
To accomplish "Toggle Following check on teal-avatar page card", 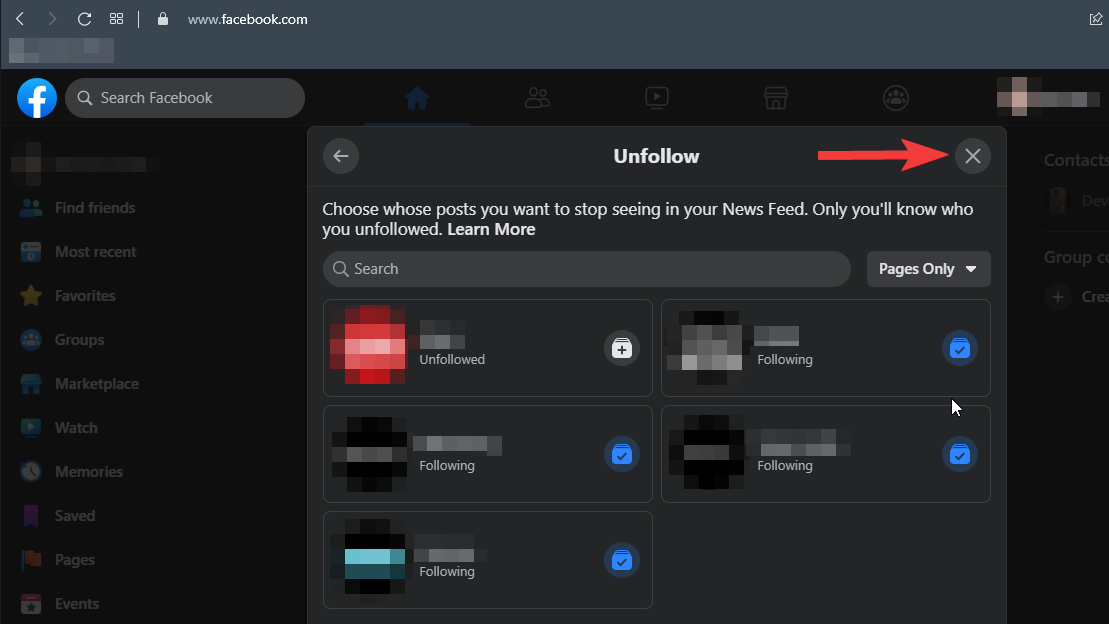I will 622,560.
